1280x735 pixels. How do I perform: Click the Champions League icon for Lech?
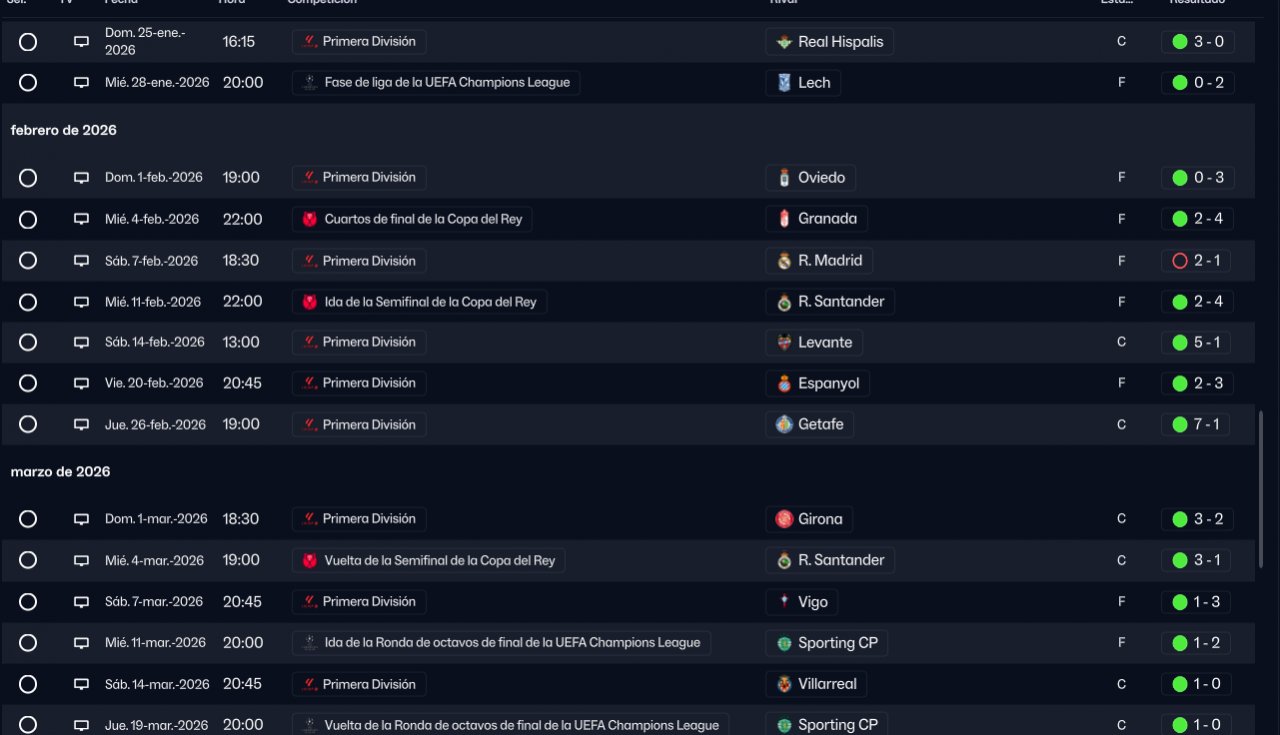click(x=310, y=83)
